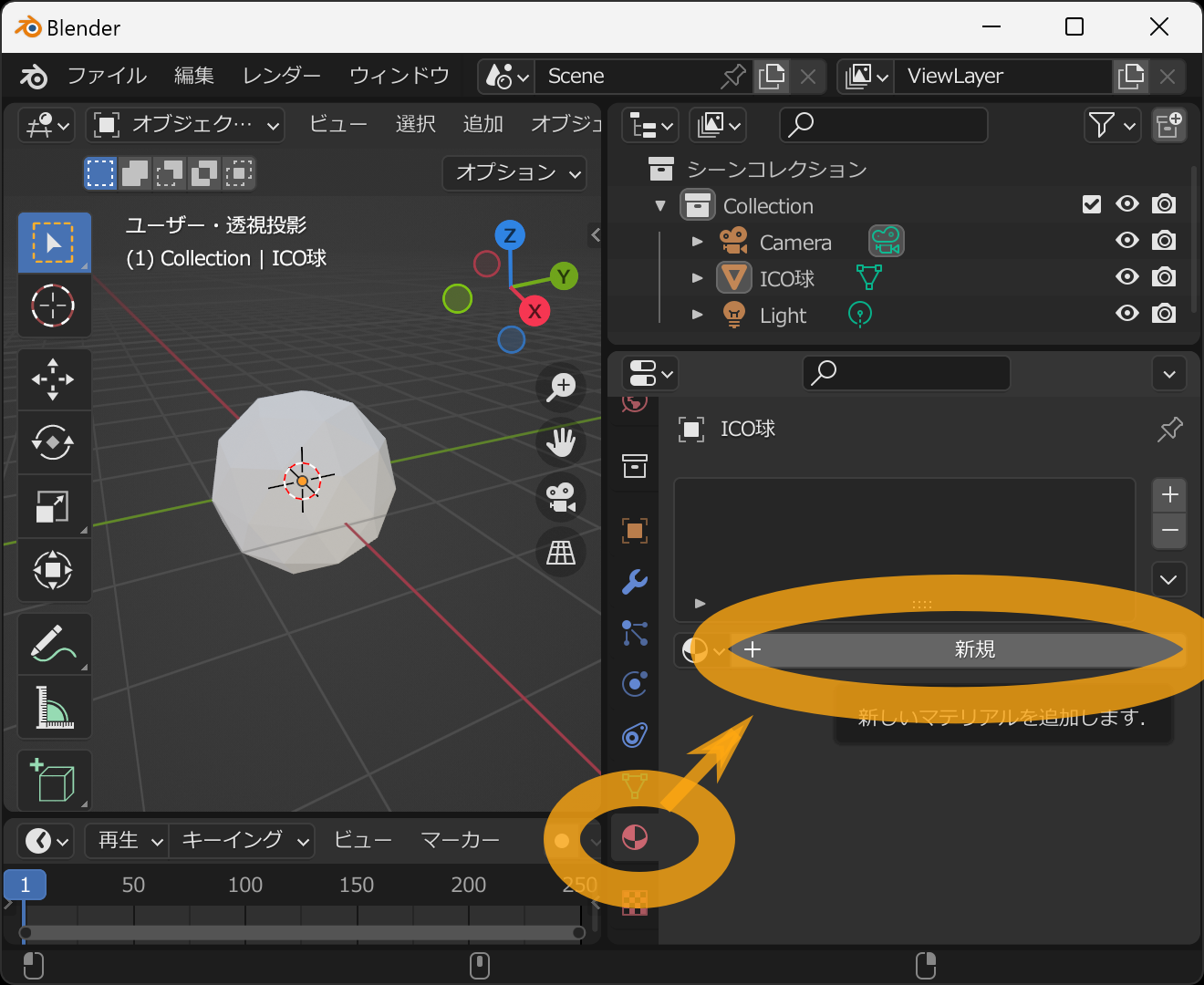Toggle the Collection exclude checkbox
1204x985 pixels.
point(1092,204)
